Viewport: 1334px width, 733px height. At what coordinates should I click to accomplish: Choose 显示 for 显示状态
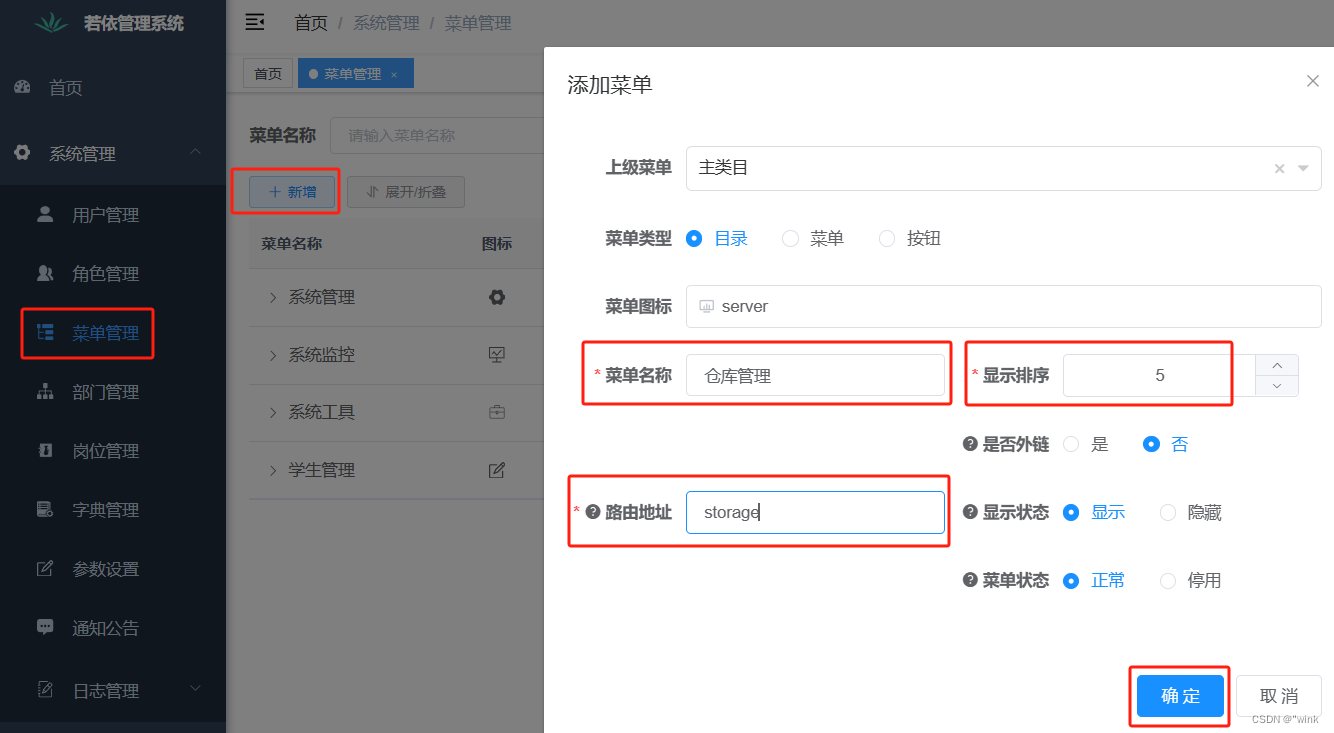coord(1071,512)
